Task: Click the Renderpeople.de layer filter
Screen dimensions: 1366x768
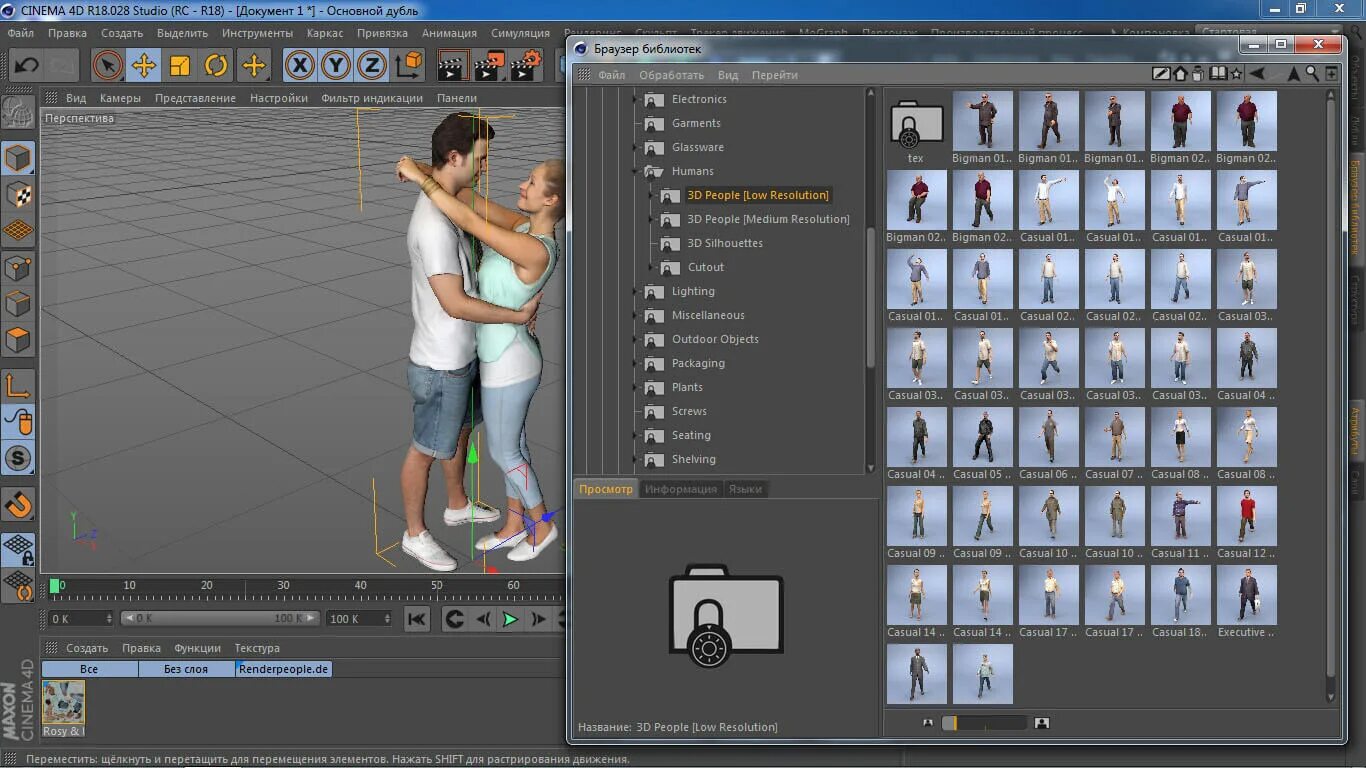Action: pos(284,669)
